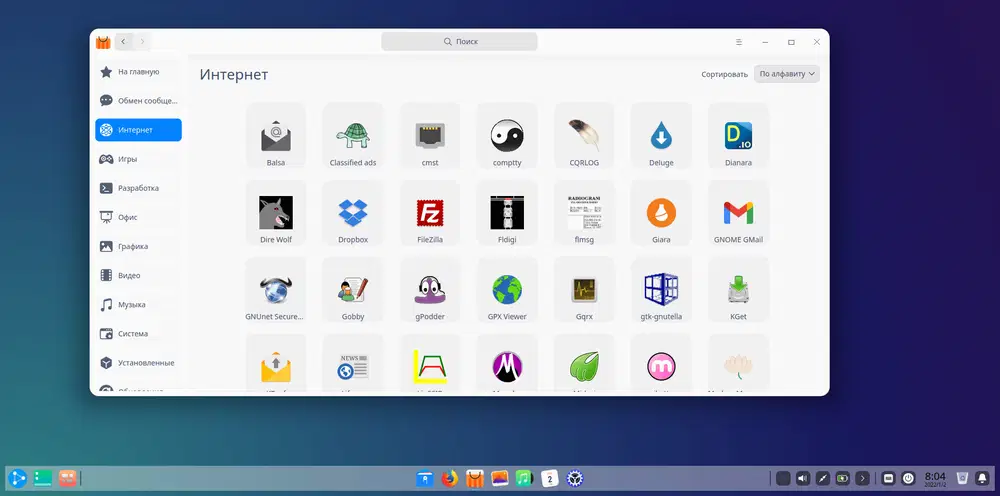Open the battery indicator in the tray
This screenshot has height=496, width=1000.
(x=842, y=478)
